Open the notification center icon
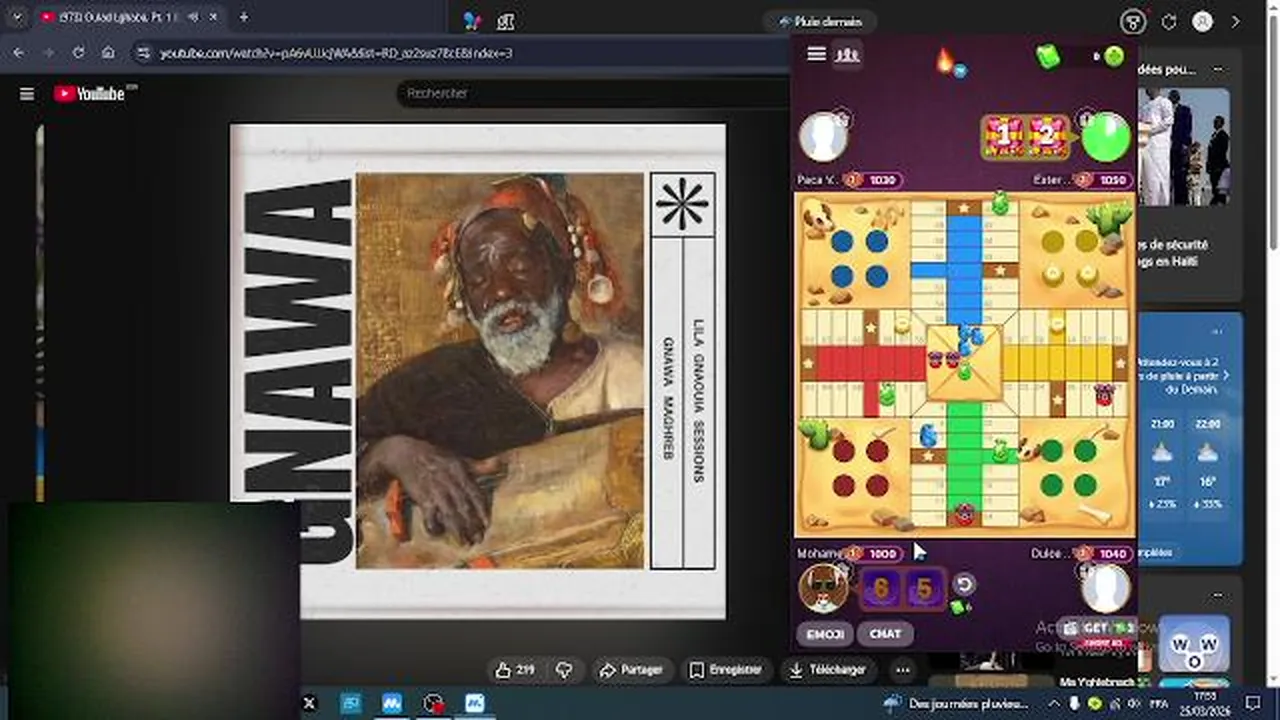This screenshot has height=720, width=1280. [x=1254, y=703]
